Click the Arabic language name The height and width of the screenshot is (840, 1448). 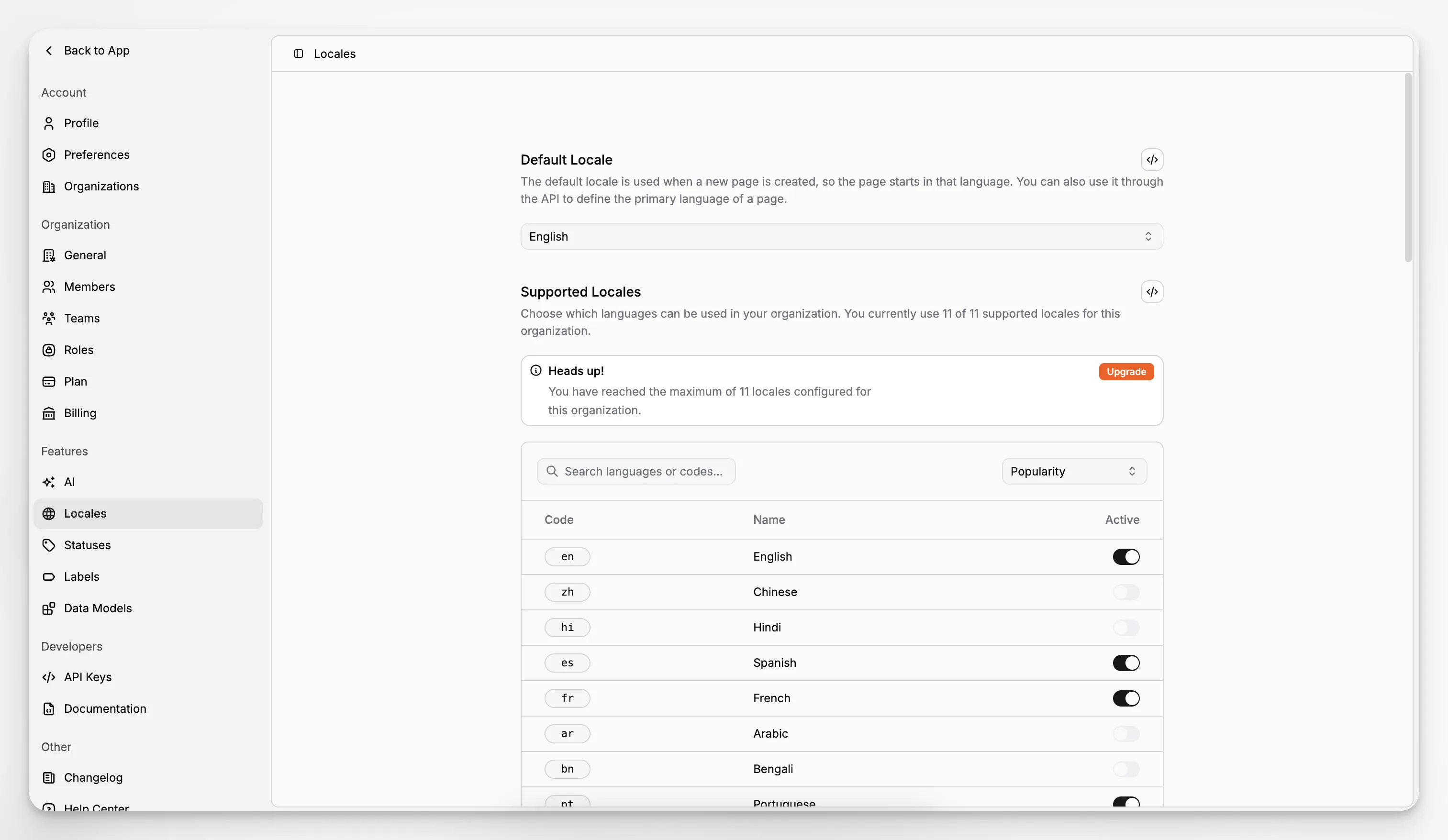pos(770,734)
